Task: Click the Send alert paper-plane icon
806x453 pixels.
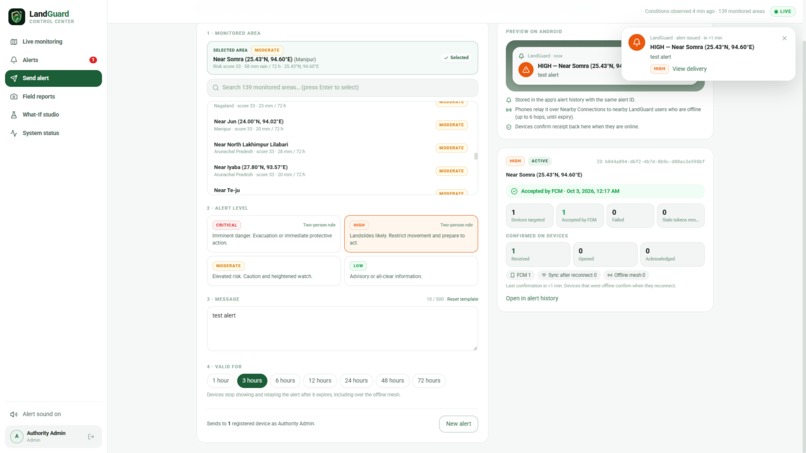Action: 14,78
